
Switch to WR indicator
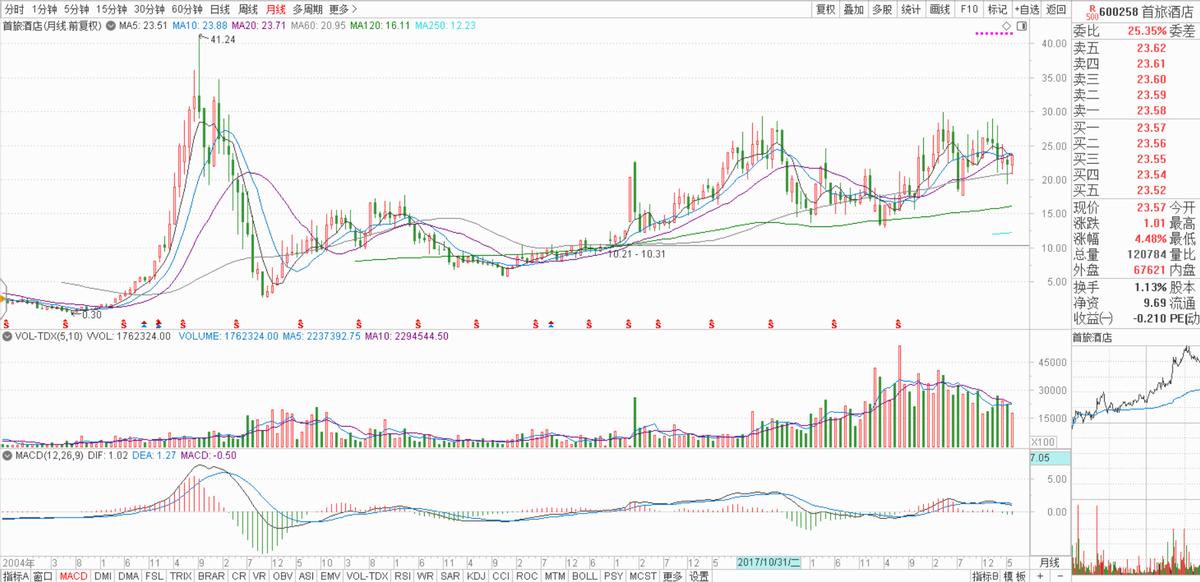click(x=425, y=576)
